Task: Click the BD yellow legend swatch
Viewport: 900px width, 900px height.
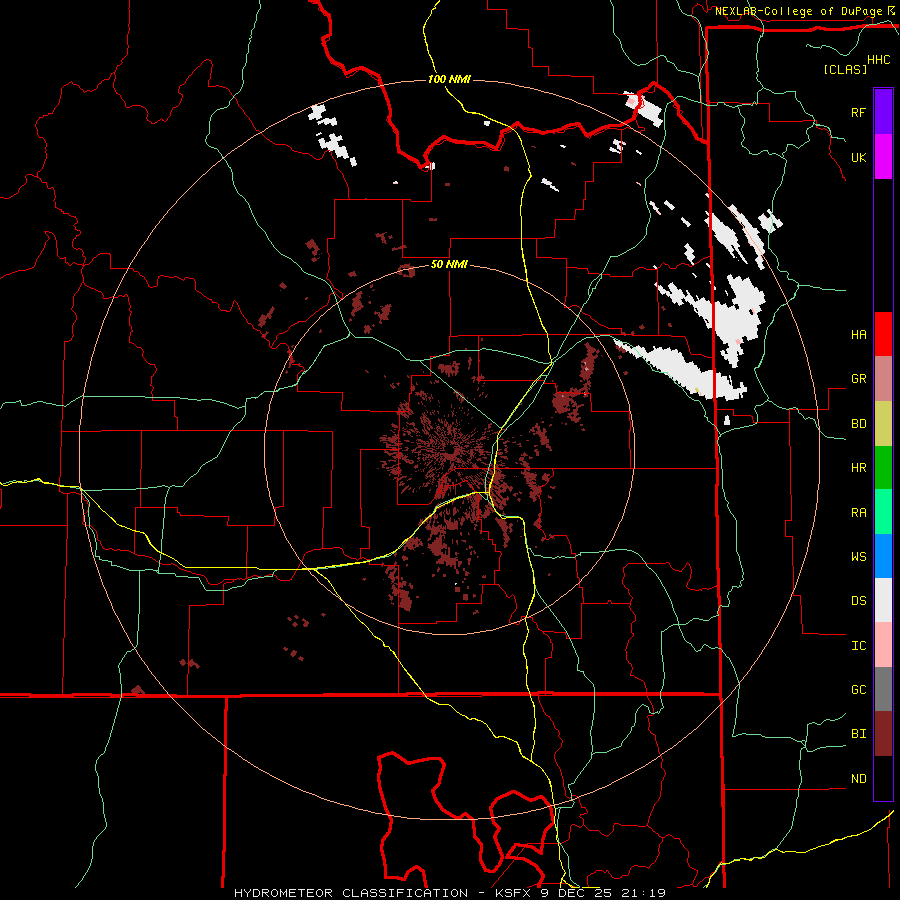Action: pos(883,424)
